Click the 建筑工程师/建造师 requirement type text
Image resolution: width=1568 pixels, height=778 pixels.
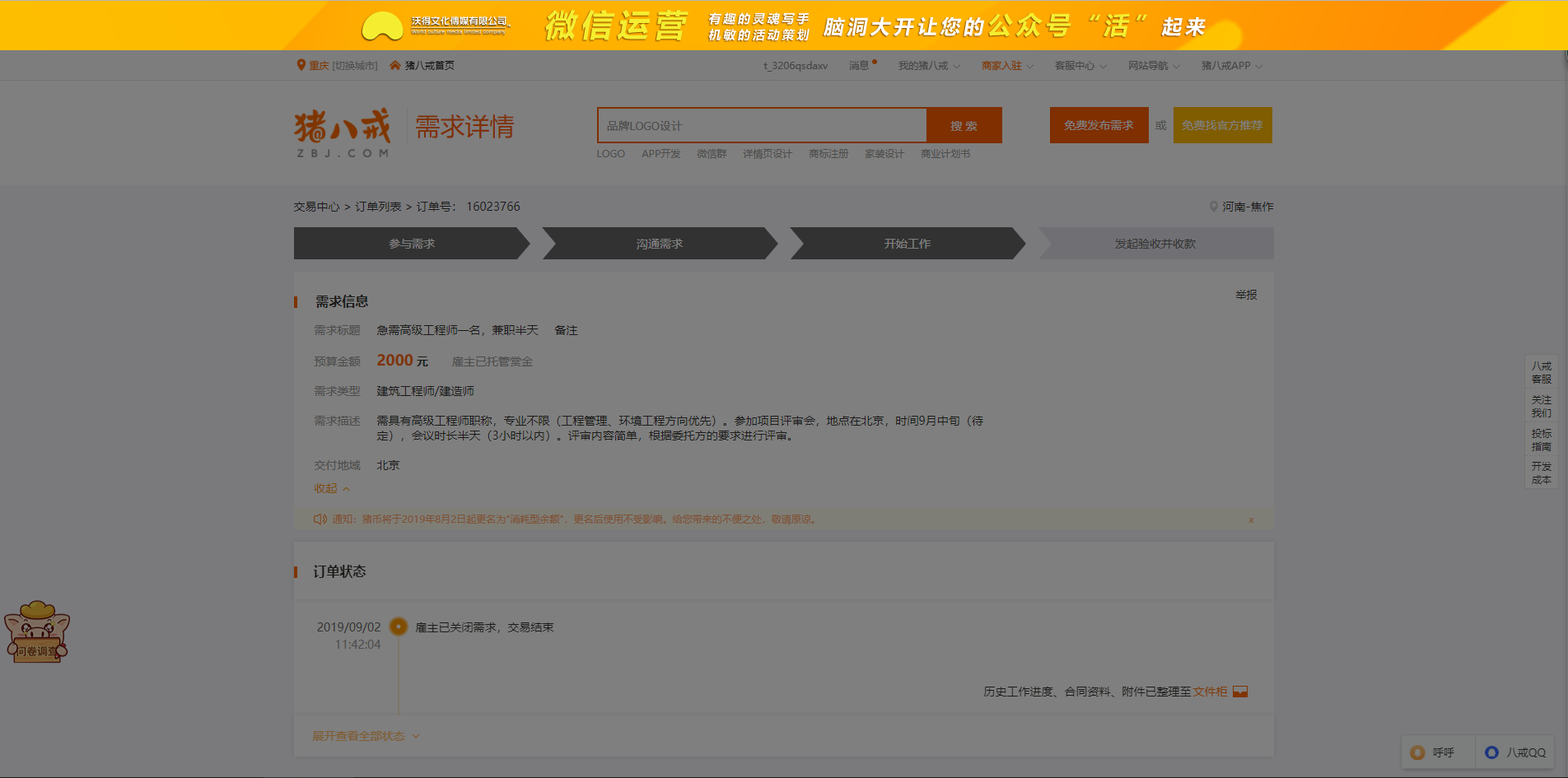point(425,391)
